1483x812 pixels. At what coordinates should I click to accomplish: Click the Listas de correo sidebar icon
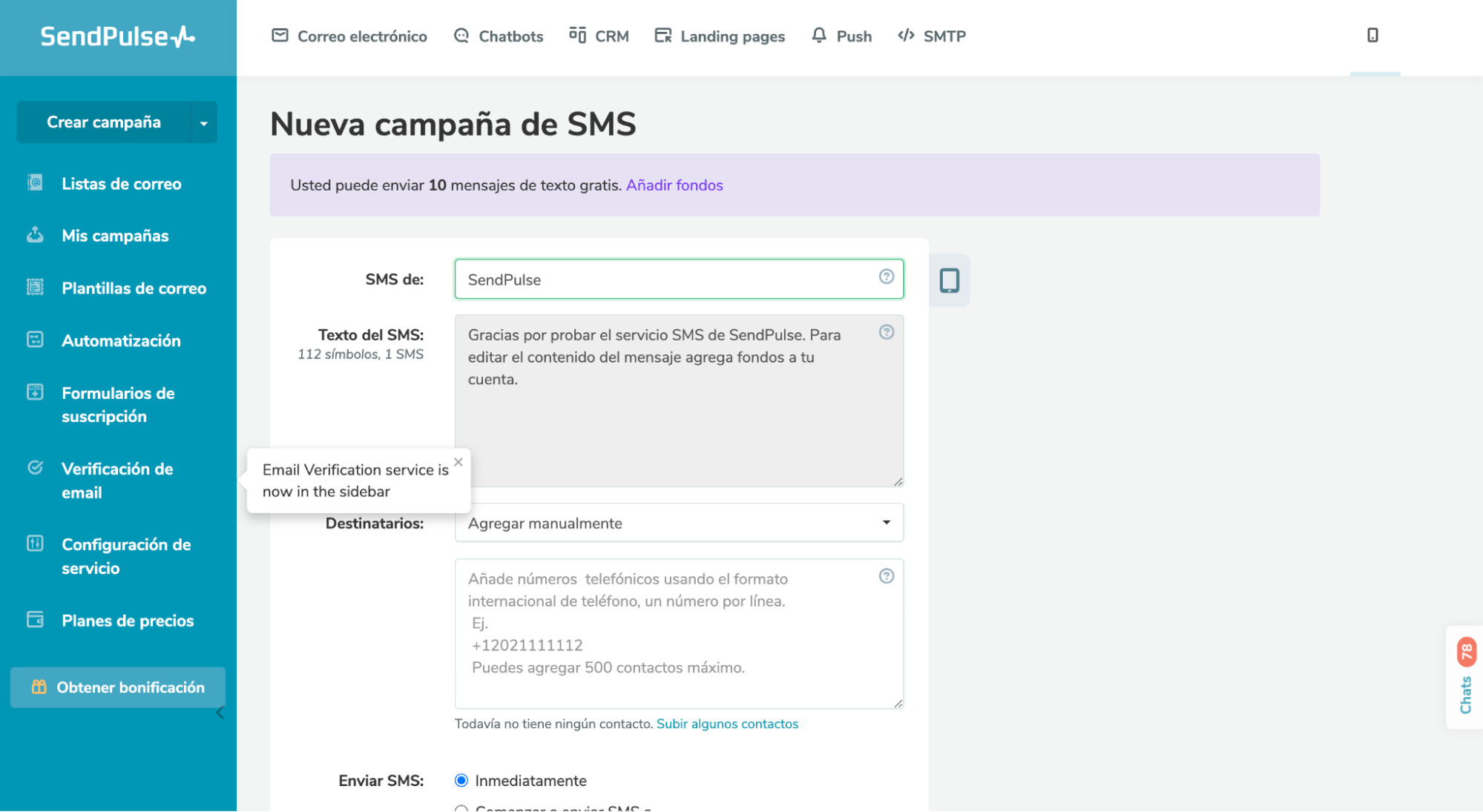[x=35, y=182]
